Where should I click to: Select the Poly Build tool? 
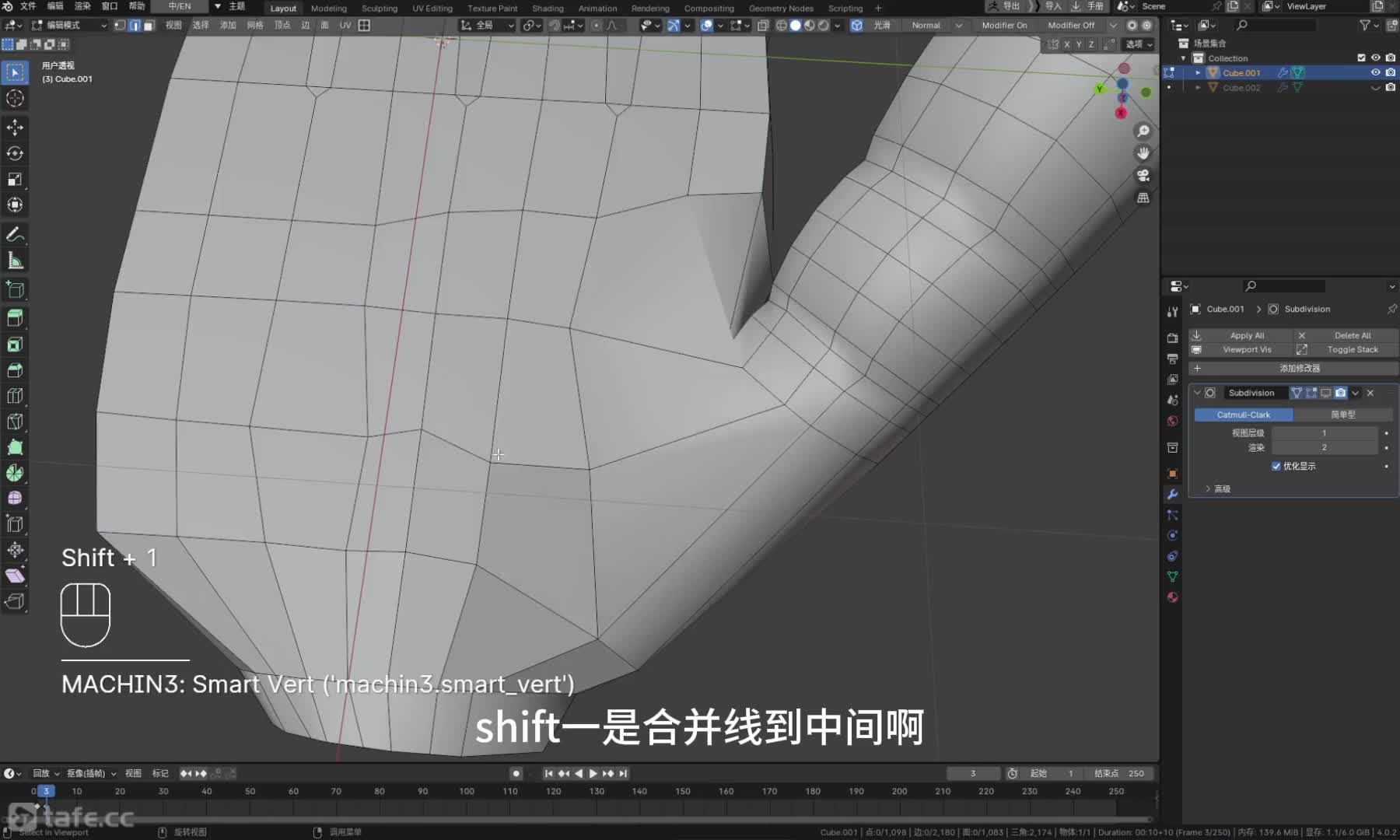[x=15, y=447]
